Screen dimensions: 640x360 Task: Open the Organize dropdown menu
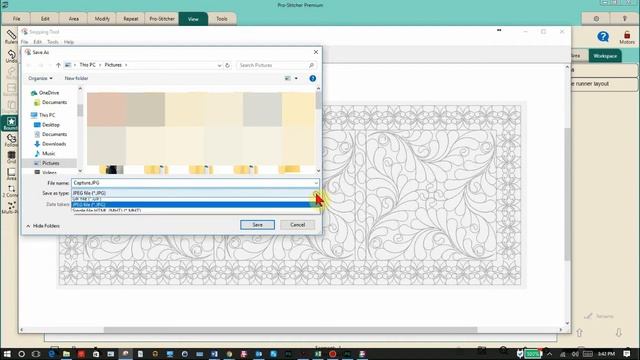point(40,78)
